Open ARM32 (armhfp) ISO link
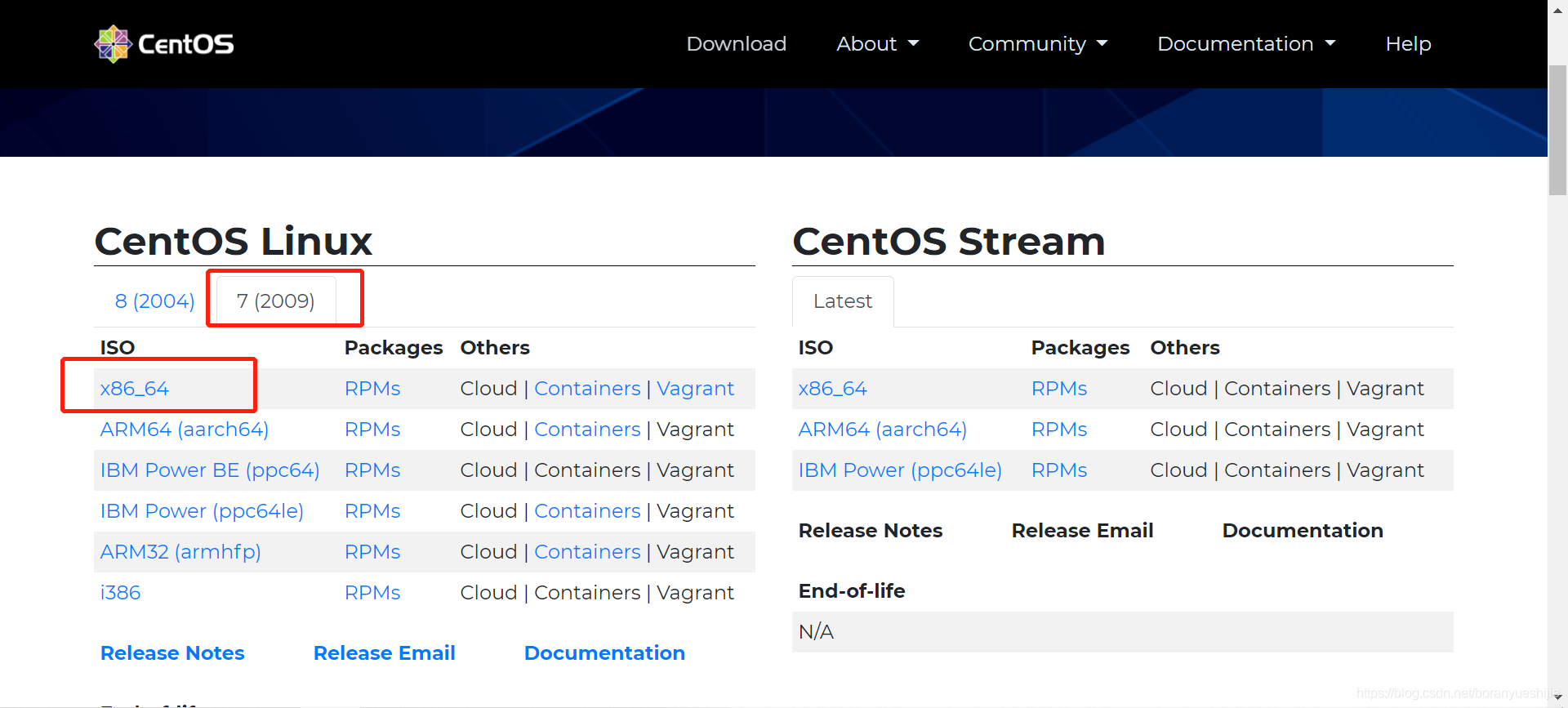 pos(180,552)
